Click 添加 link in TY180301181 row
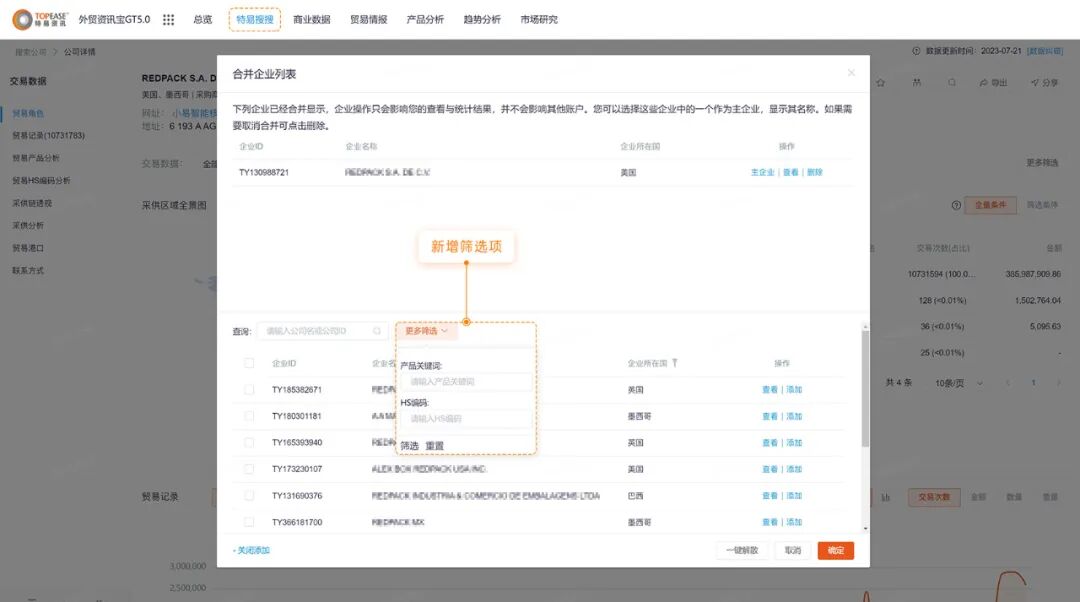 click(794, 416)
